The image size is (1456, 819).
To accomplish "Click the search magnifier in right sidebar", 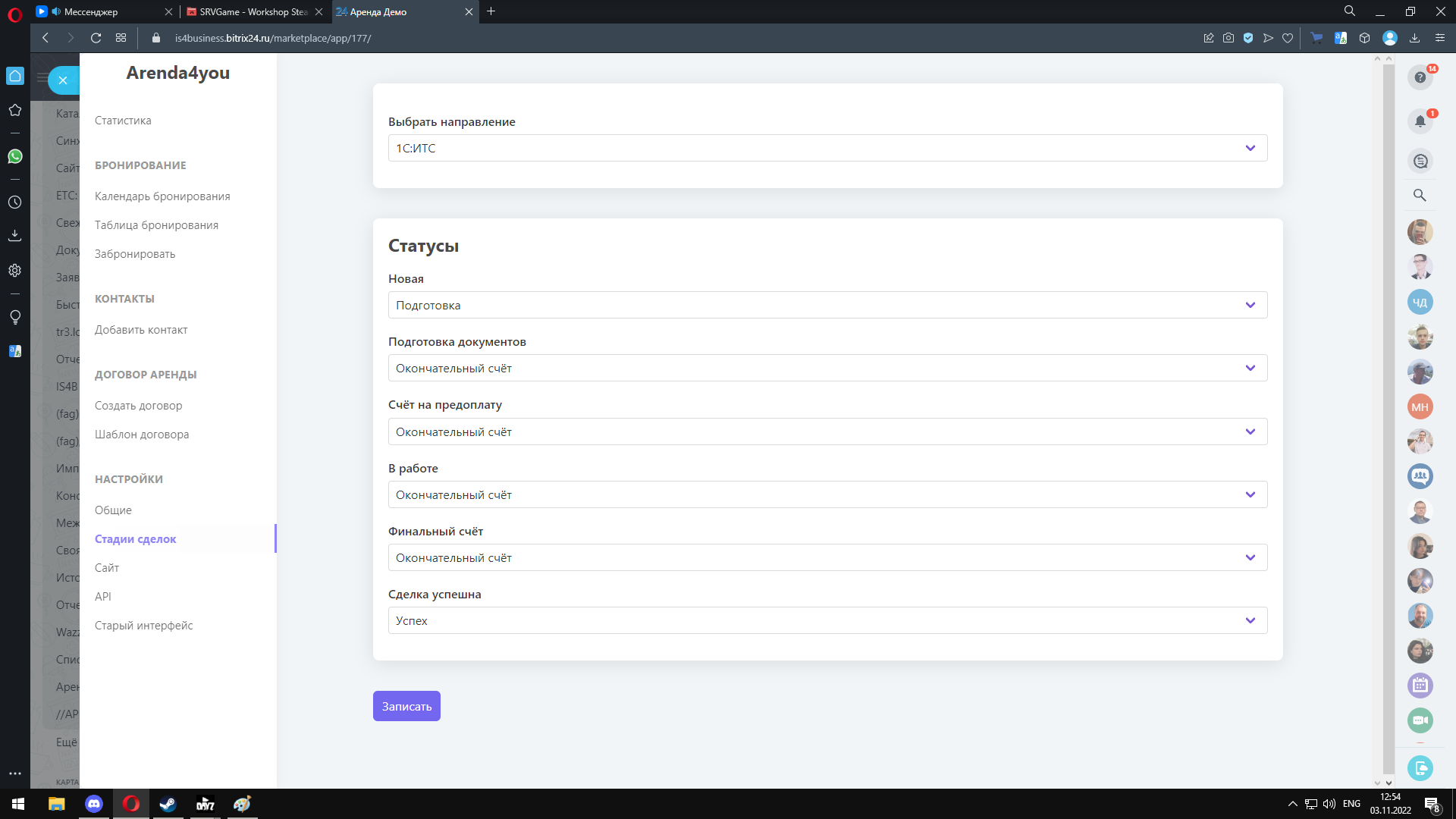I will tap(1420, 195).
